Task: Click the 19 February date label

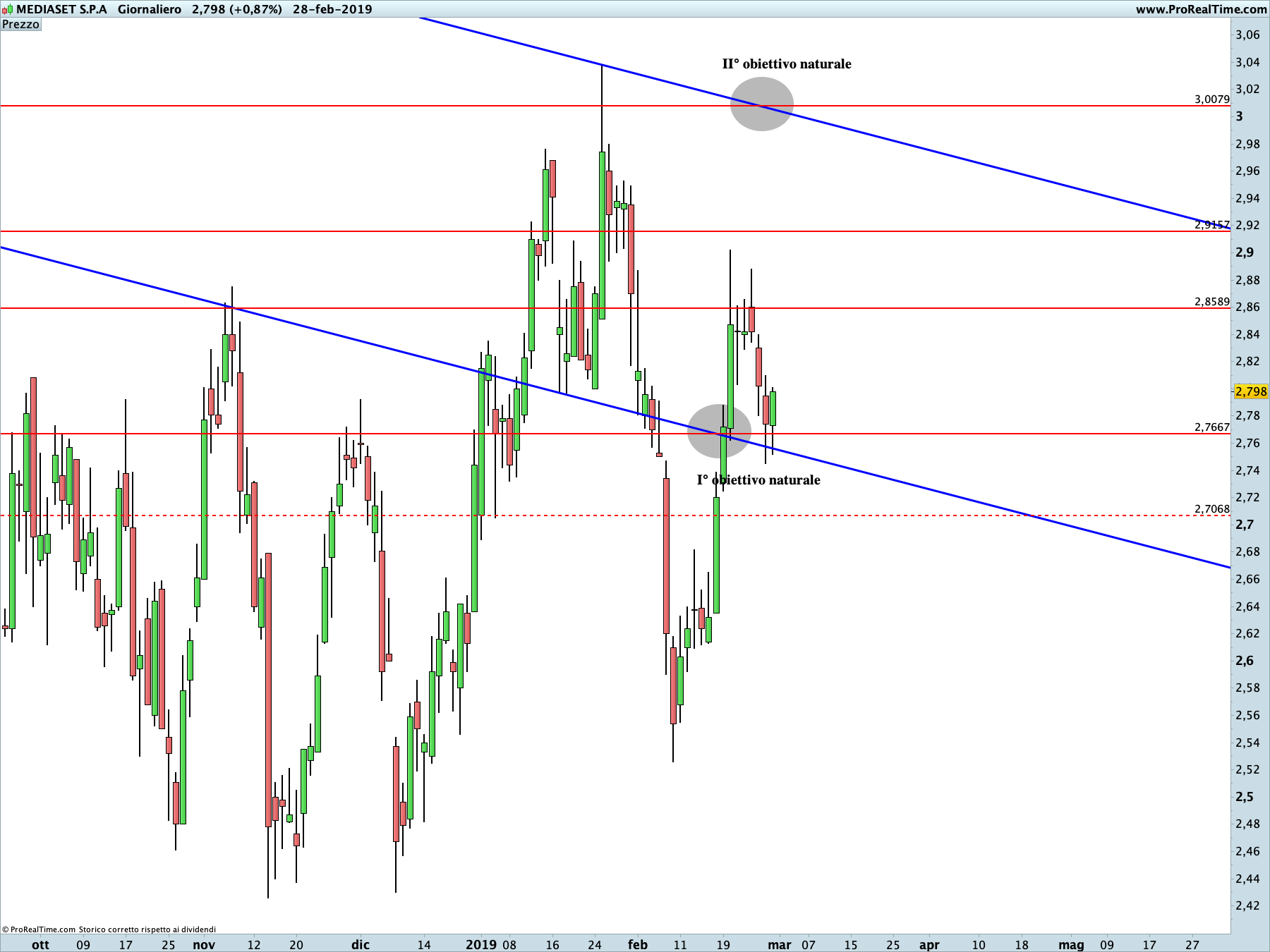Action: tap(722, 944)
